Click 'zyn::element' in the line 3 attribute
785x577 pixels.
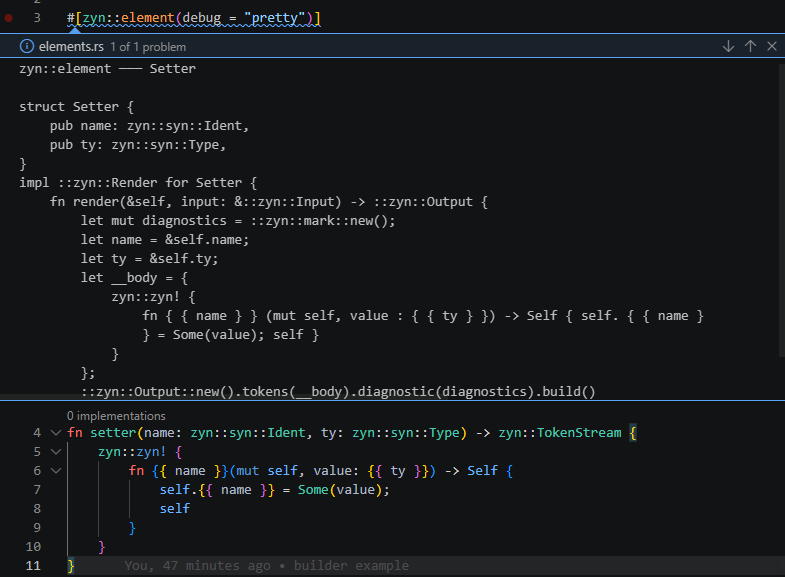pyautogui.click(x=128, y=18)
